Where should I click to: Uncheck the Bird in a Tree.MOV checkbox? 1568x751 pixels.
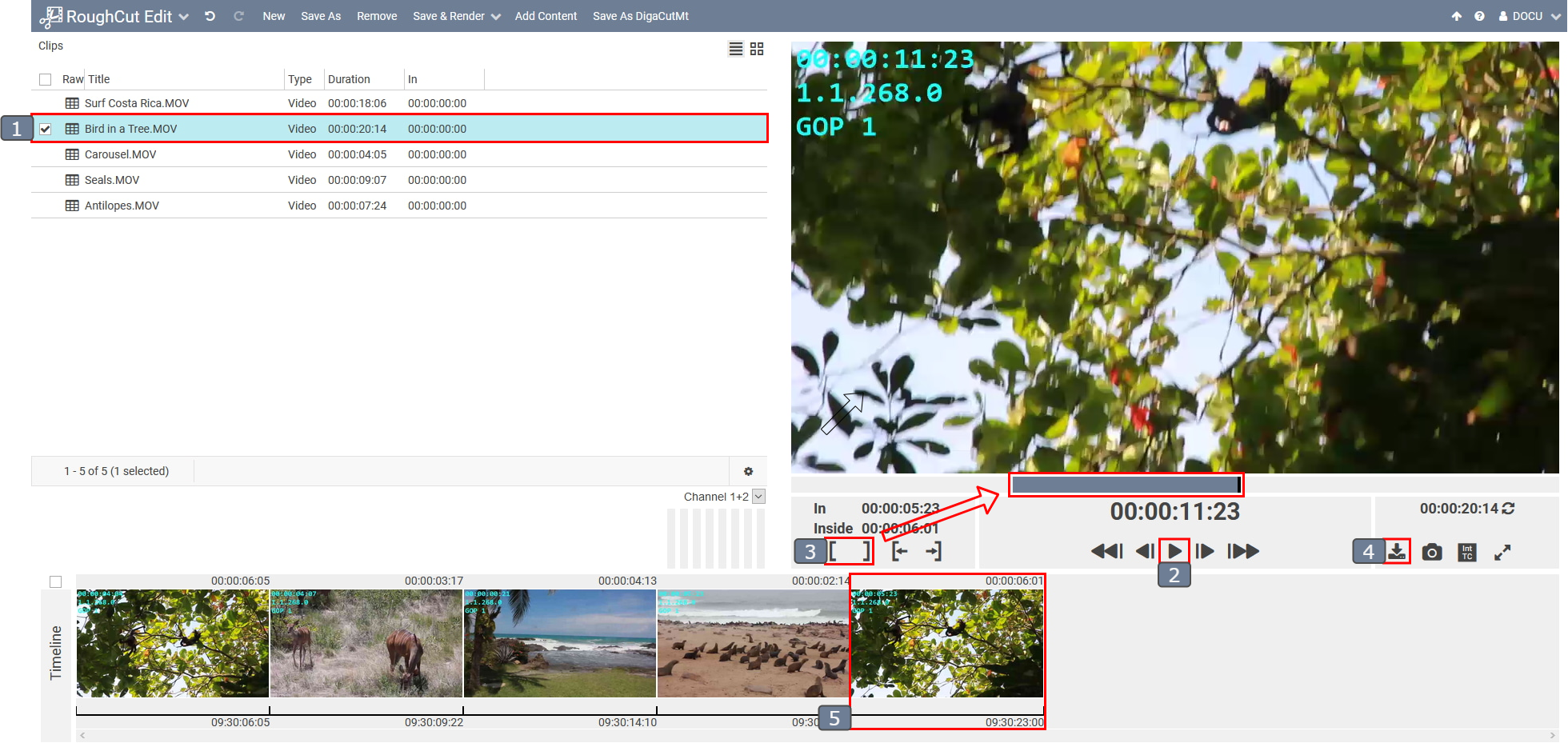coord(46,129)
